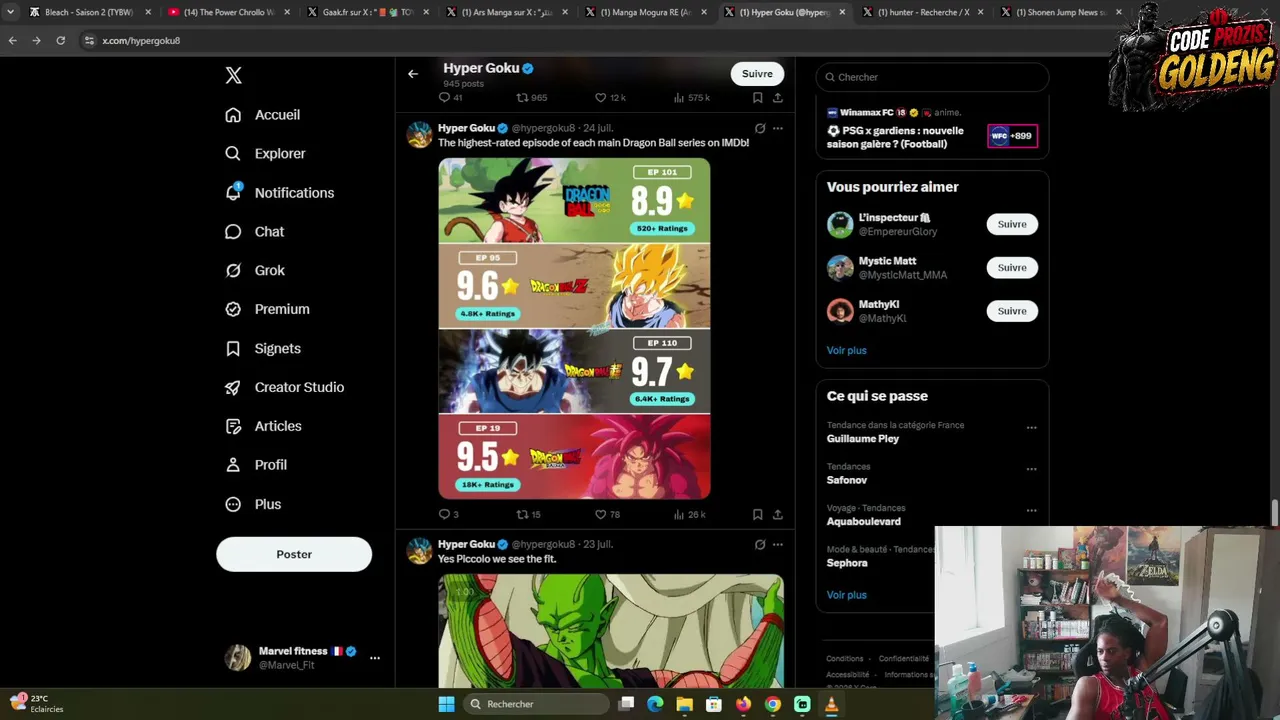Switch to the hunter - Recherche tab

click(x=923, y=12)
